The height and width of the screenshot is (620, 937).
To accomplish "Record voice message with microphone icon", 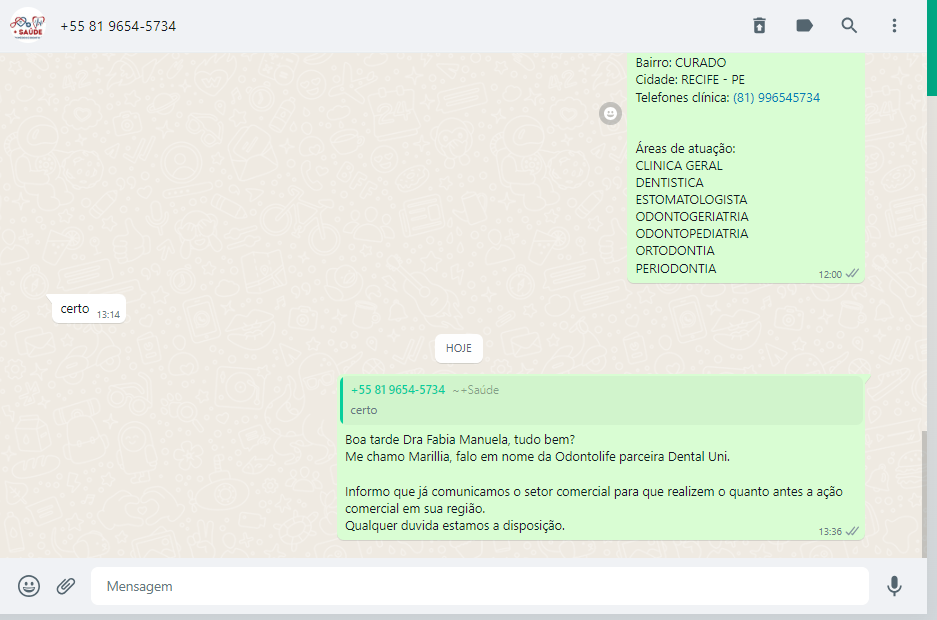I will point(894,586).
